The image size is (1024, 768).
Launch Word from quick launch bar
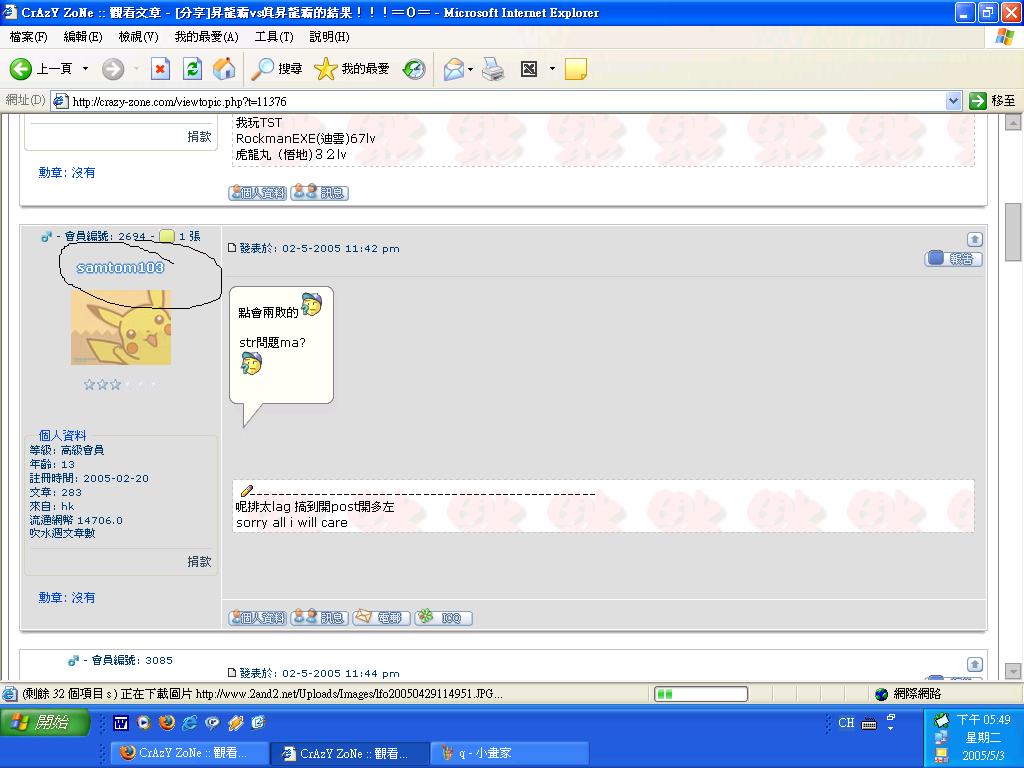pyautogui.click(x=121, y=722)
